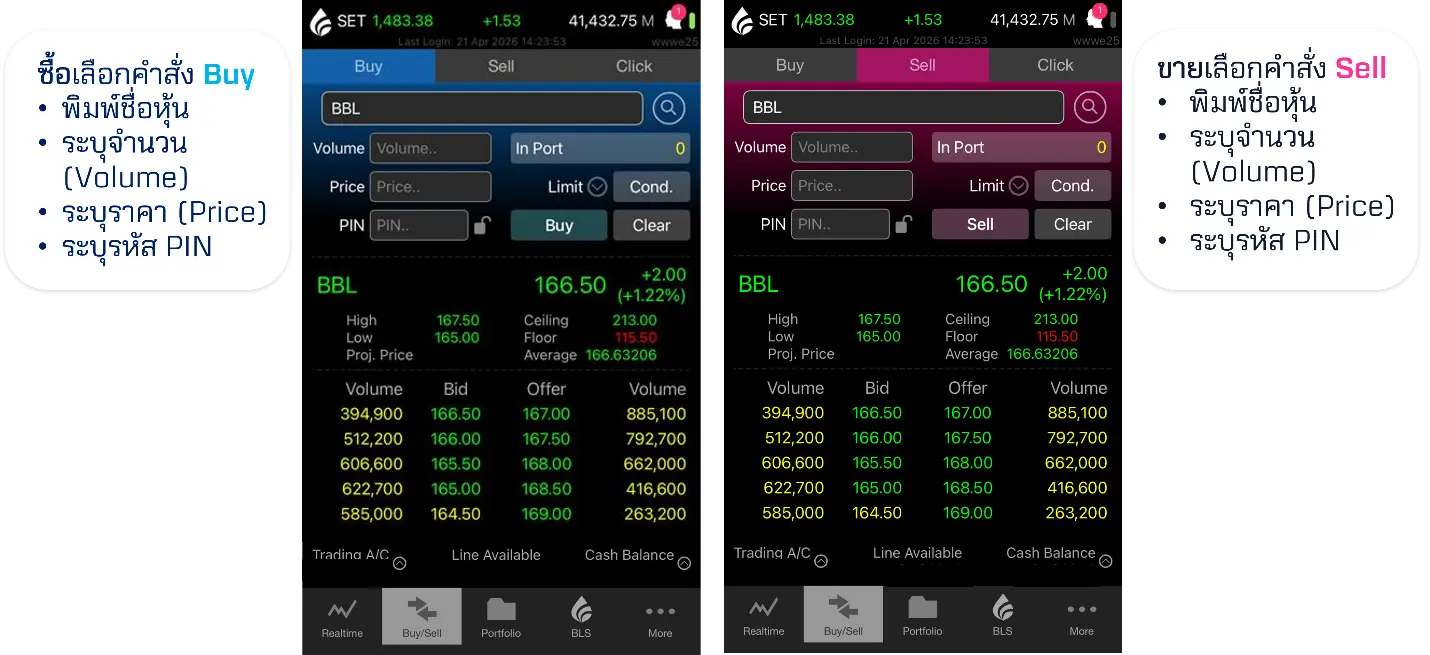Tap search magnifier icon in Buy screen
Viewport: 1430px width, 655px height.
point(669,108)
